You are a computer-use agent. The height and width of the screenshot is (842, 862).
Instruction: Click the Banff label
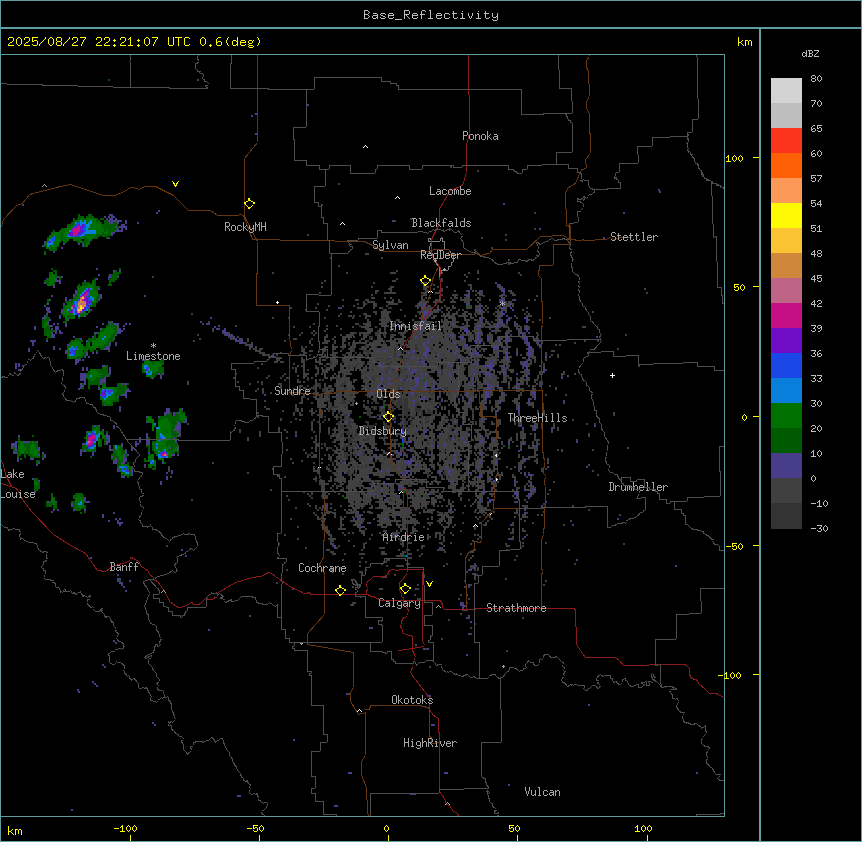click(124, 567)
